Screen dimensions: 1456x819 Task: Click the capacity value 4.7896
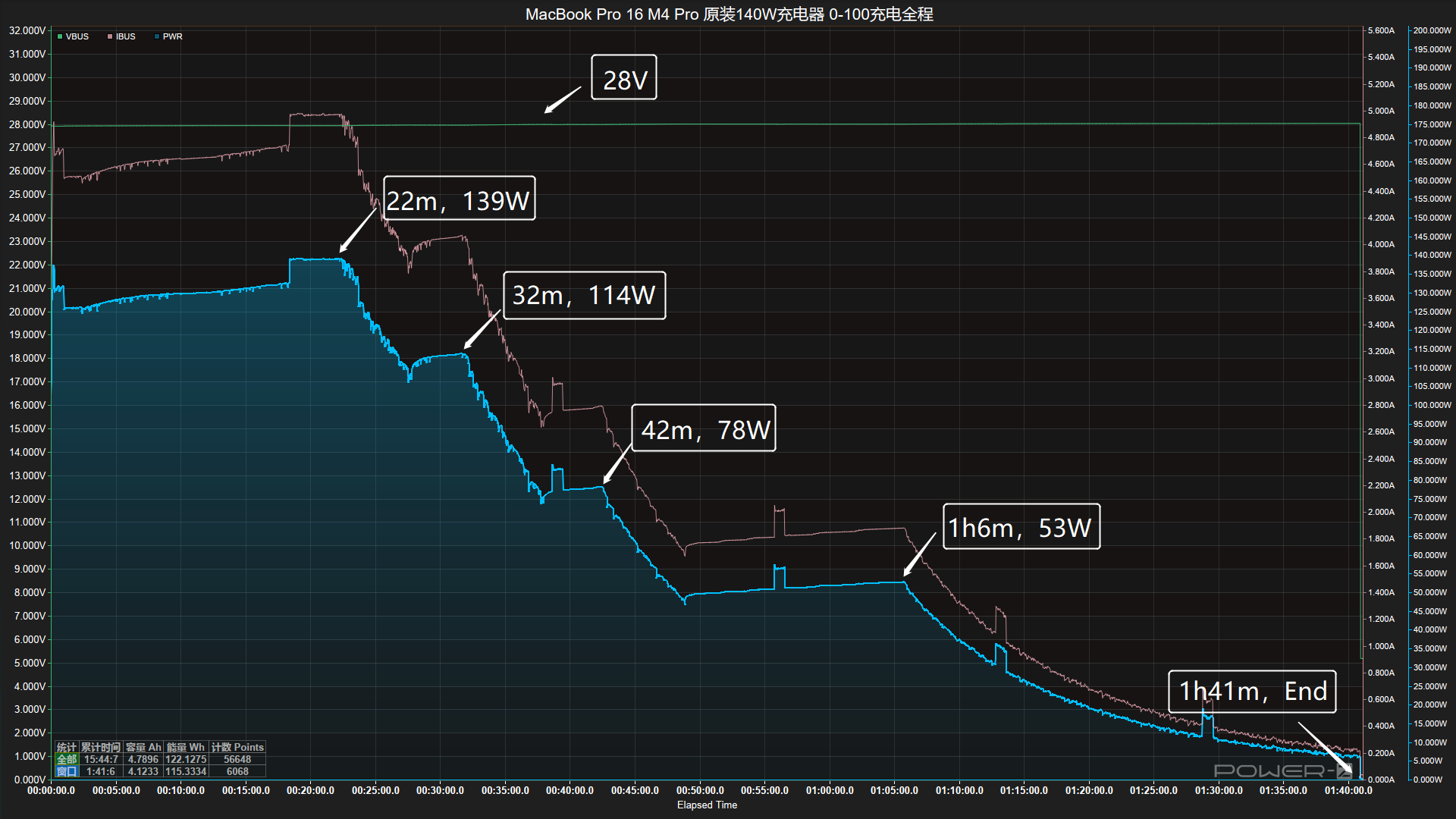[143, 759]
